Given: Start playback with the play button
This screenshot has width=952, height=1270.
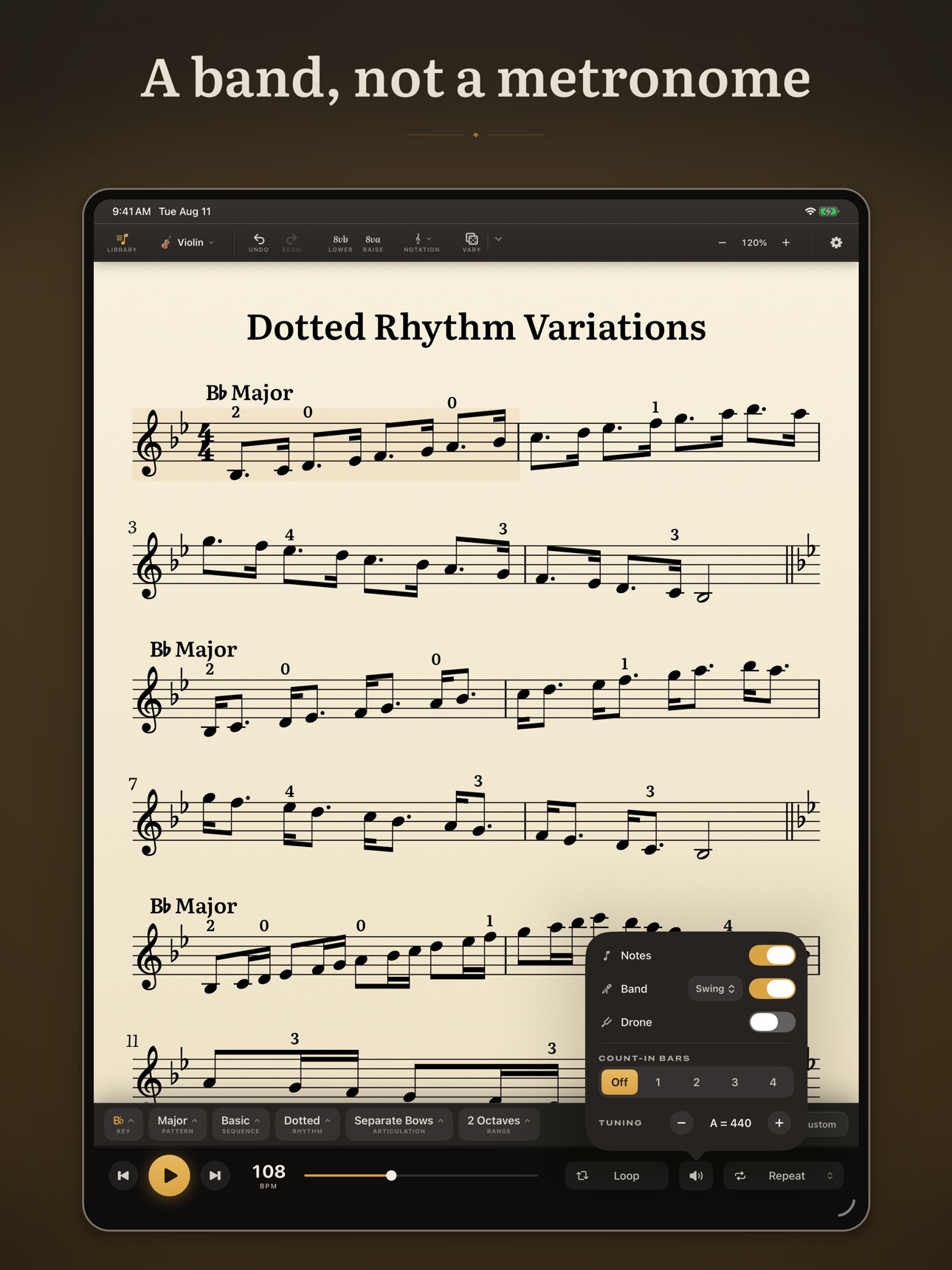Looking at the screenshot, I should pyautogui.click(x=169, y=1175).
